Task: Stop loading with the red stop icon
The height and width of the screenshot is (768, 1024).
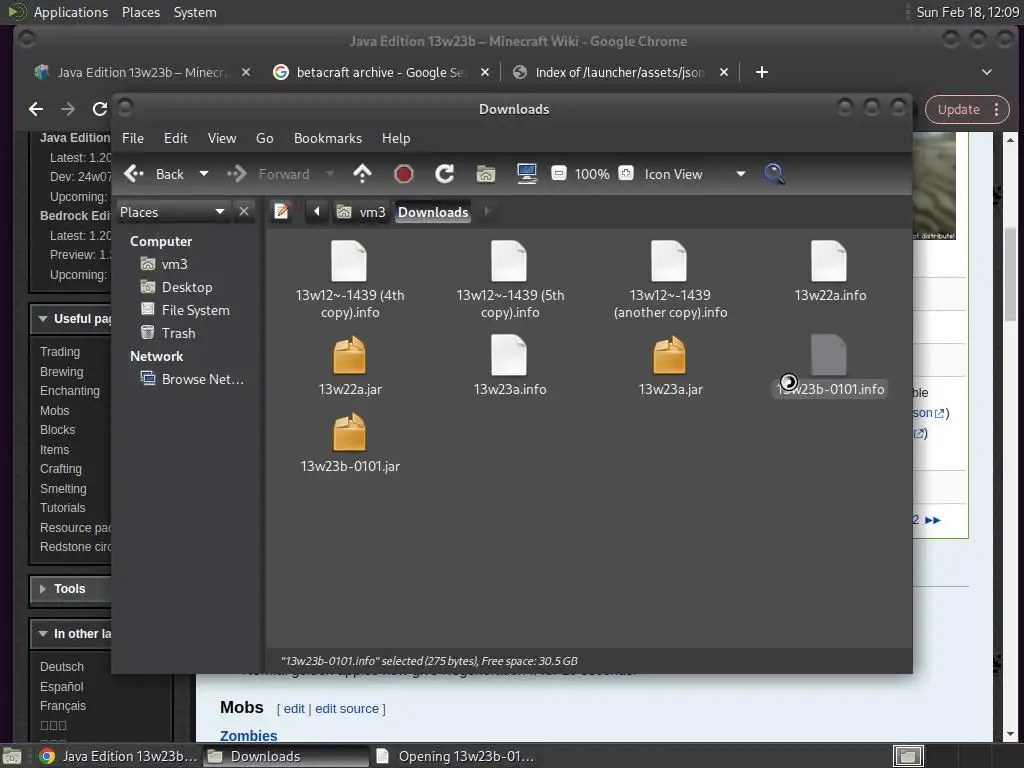Action: tap(404, 174)
